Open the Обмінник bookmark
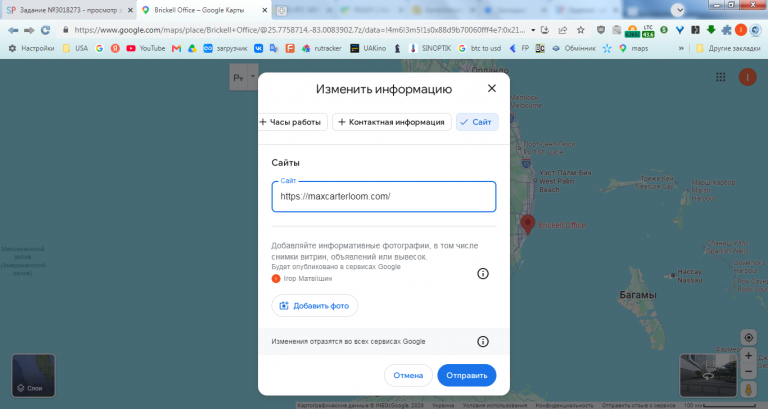 pyautogui.click(x=574, y=48)
